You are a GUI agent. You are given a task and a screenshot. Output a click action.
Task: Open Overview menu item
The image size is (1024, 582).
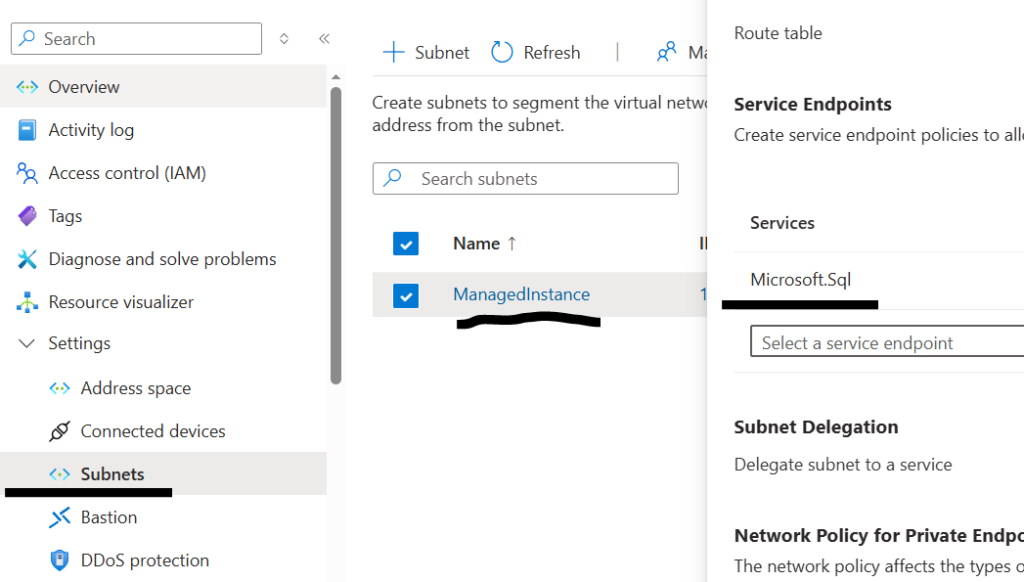pyautogui.click(x=163, y=87)
